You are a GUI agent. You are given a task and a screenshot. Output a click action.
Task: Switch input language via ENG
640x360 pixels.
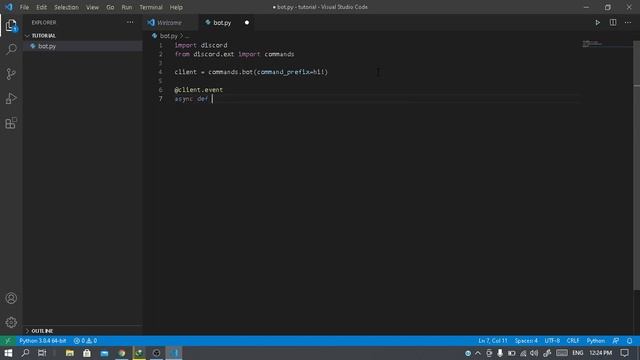pos(578,353)
